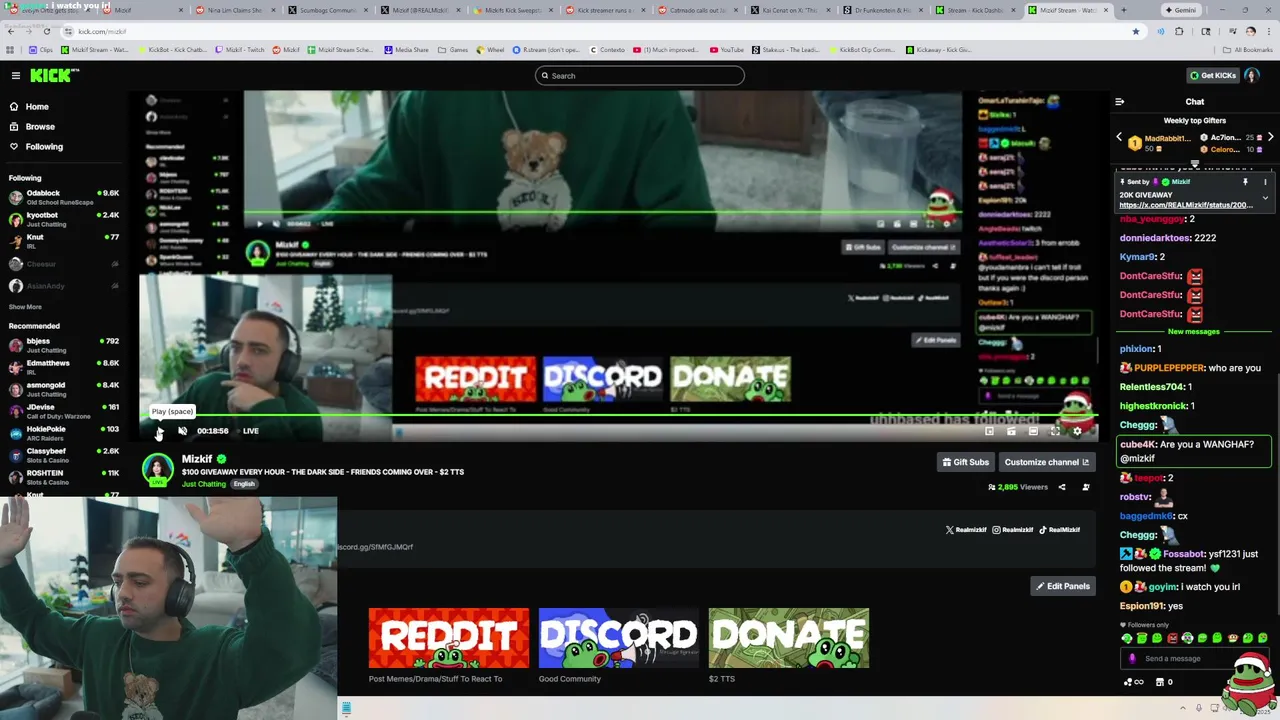Click the video progress bar
Image resolution: width=1280 pixels, height=720 pixels.
point(618,415)
